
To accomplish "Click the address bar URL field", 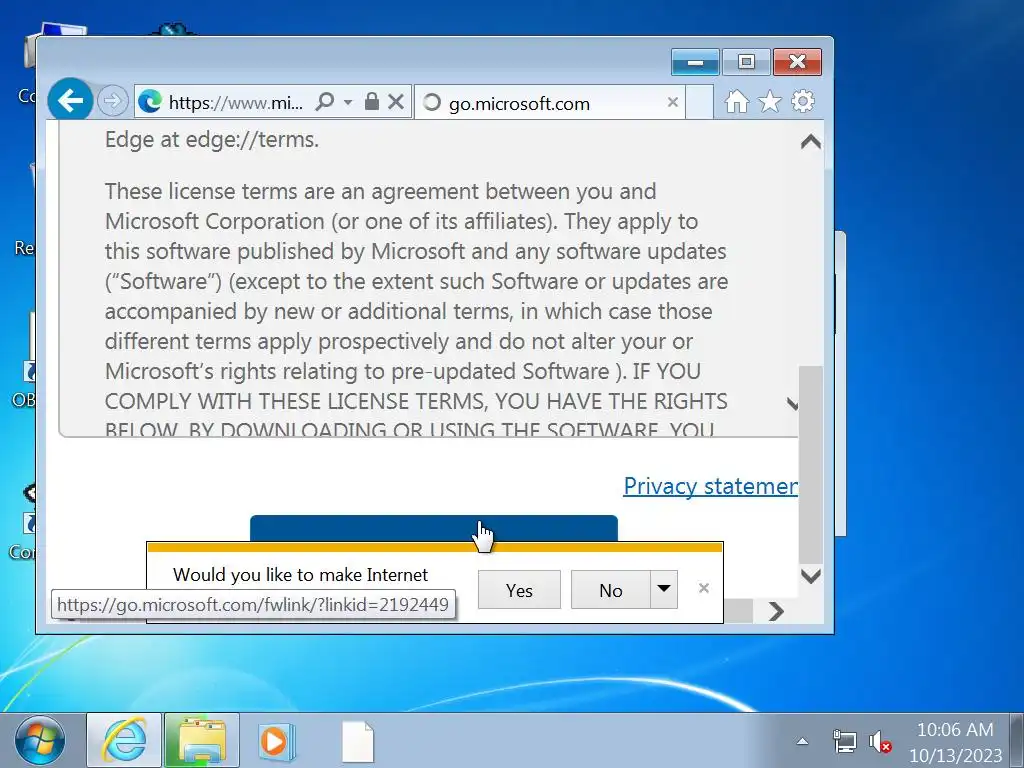I will pos(235,102).
